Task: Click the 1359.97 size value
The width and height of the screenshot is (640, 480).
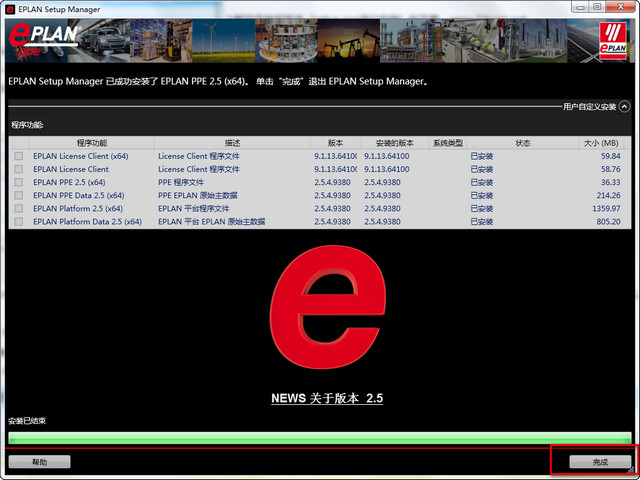Action: 606,208
